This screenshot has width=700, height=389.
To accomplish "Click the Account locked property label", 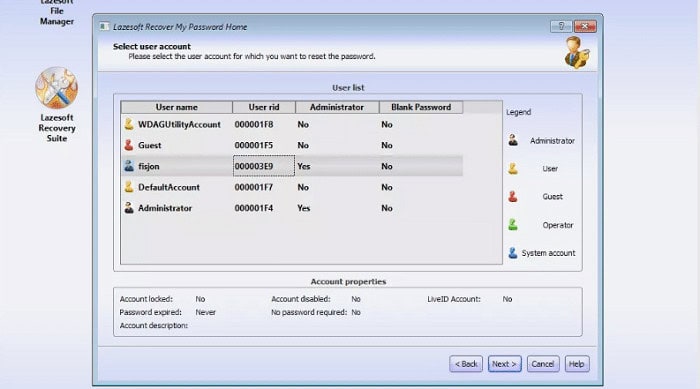I will coord(146,299).
